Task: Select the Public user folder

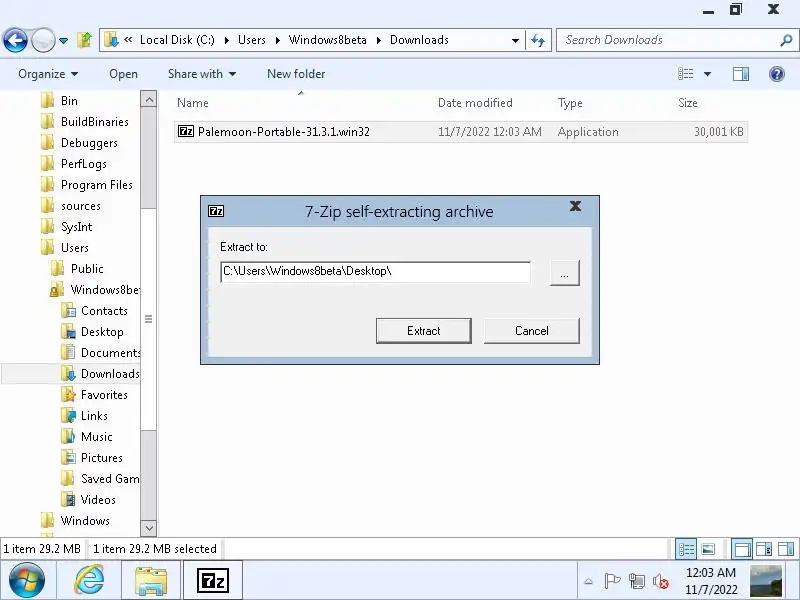Action: point(87,268)
